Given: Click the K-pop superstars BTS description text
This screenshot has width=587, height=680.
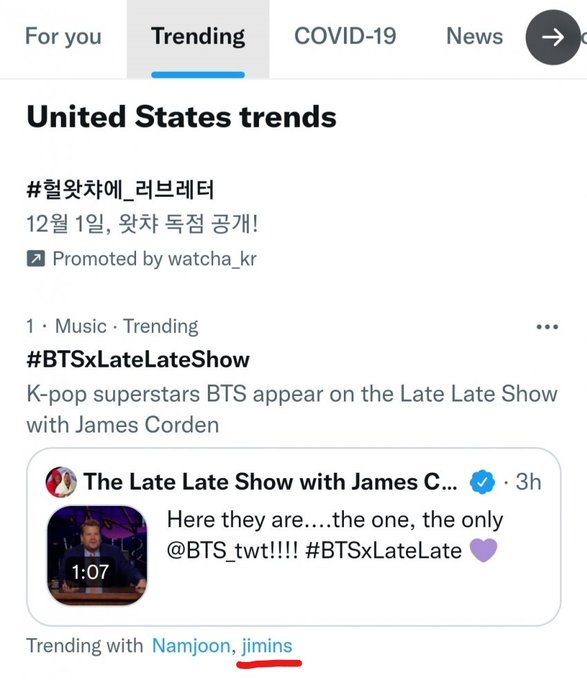Looking at the screenshot, I should (292, 409).
